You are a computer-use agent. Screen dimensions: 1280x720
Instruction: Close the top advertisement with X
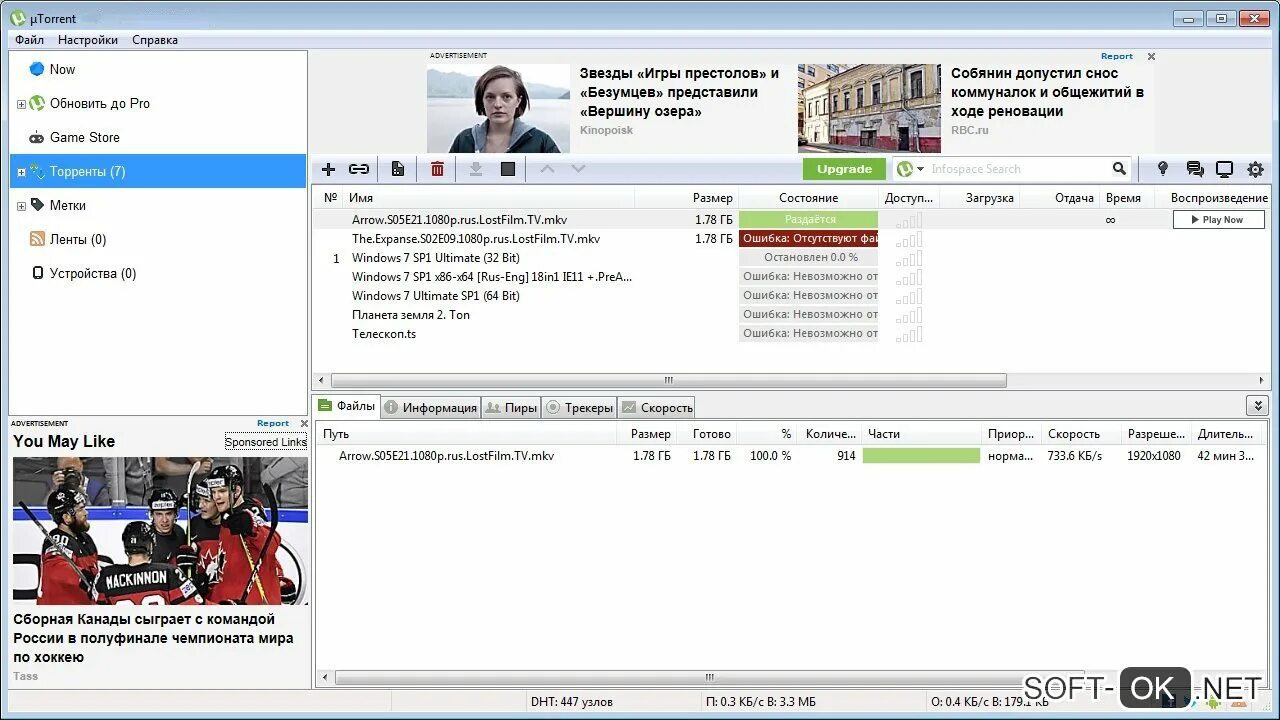pos(1151,57)
